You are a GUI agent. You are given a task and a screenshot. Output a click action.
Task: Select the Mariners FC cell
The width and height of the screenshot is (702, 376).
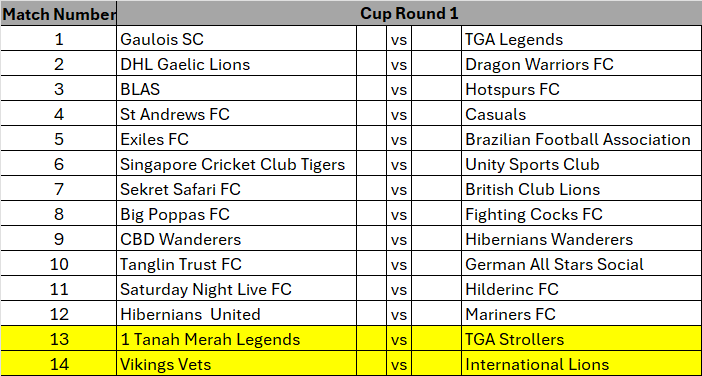click(581, 314)
